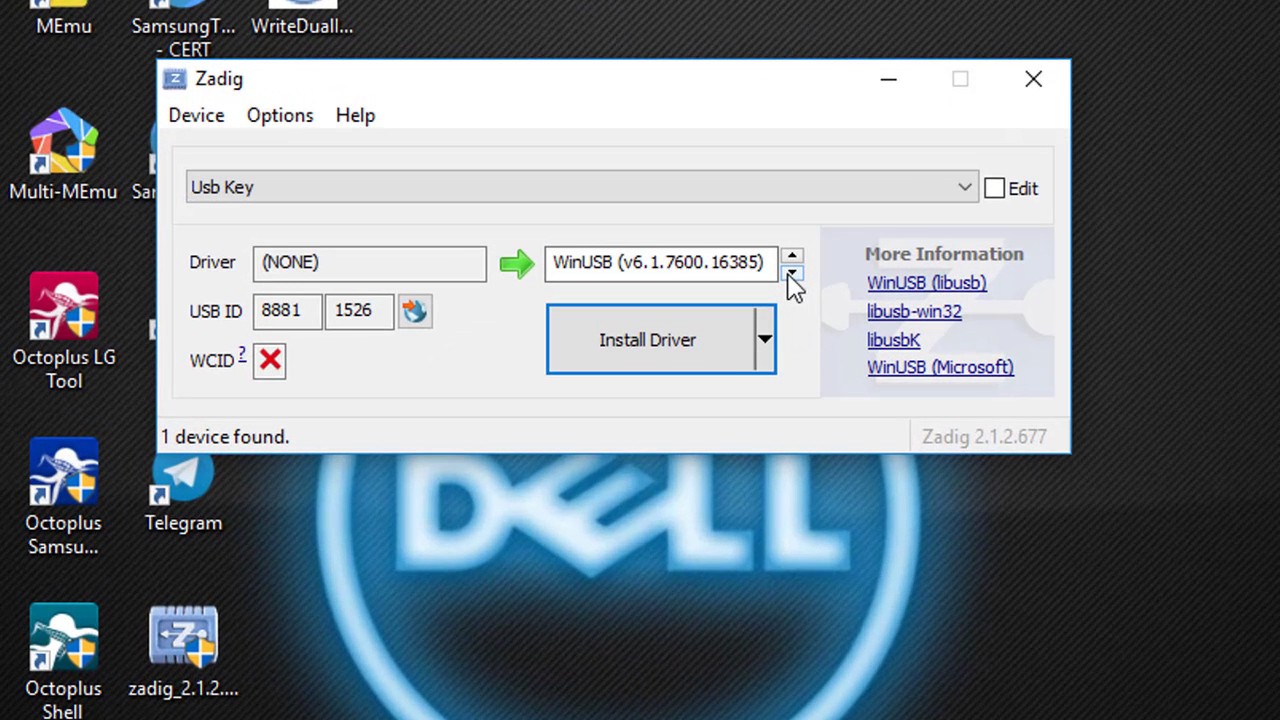
Task: Open the Options menu in Zadig
Action: [x=280, y=115]
